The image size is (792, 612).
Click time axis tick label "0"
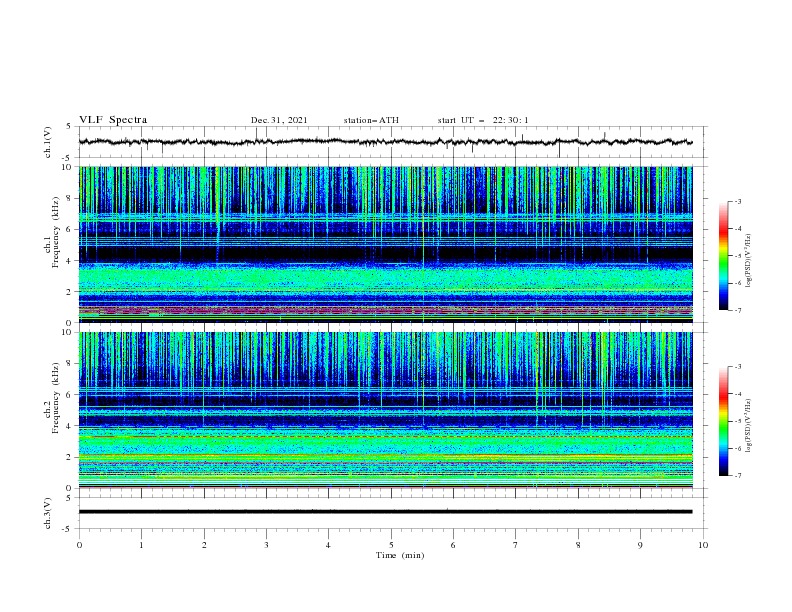[x=79, y=545]
